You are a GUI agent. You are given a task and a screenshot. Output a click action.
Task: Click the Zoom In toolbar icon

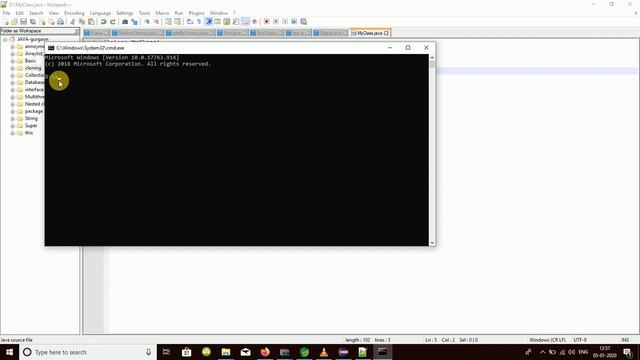pyautogui.click(x=147, y=22)
